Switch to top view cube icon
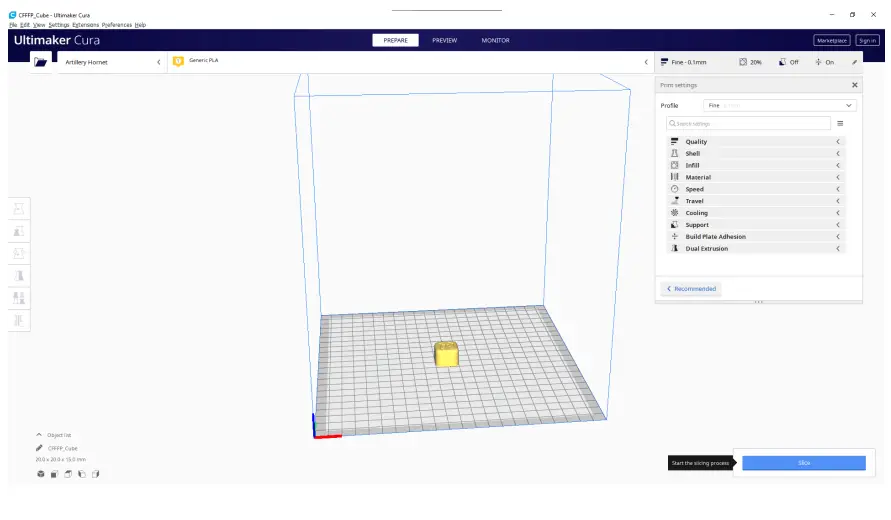This screenshot has width=891, height=520. 68,474
